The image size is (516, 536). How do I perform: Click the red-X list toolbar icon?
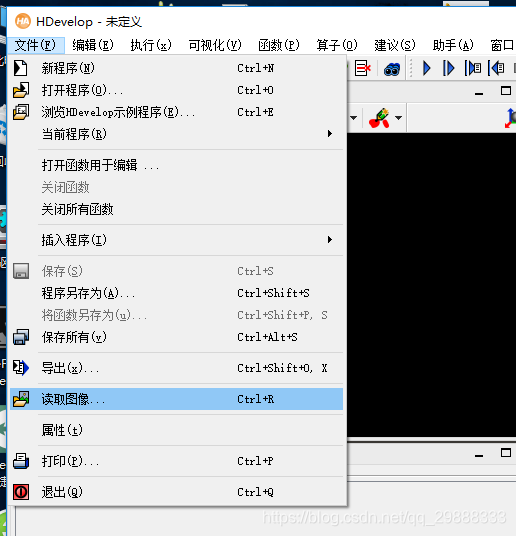point(362,68)
